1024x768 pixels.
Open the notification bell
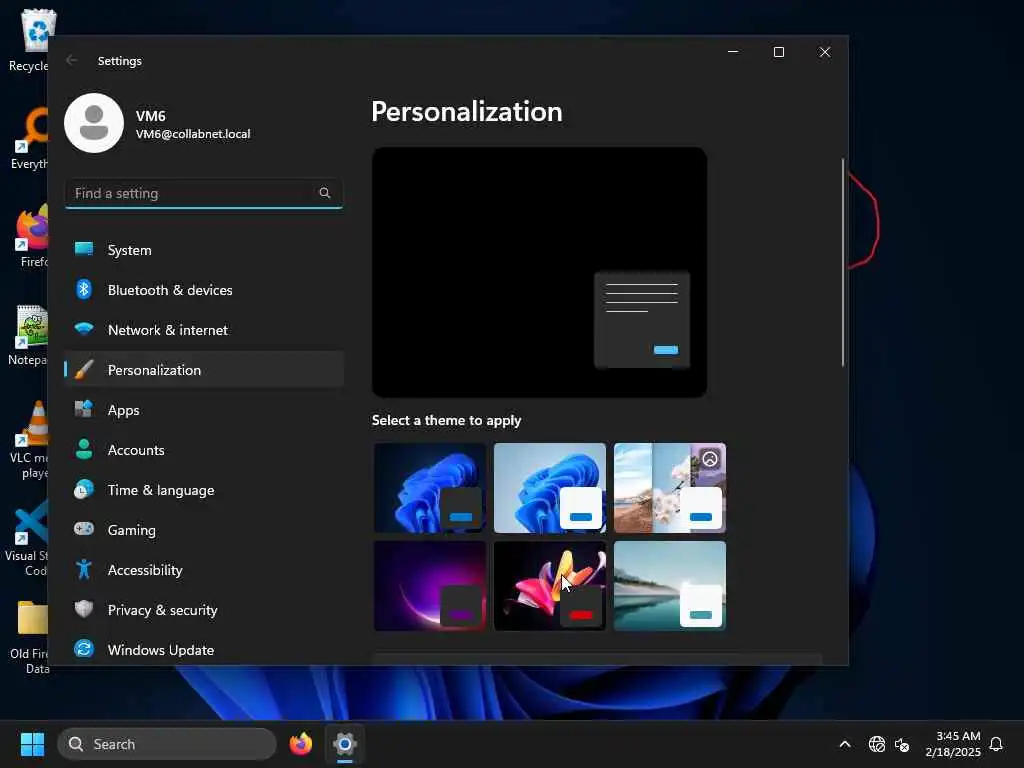[996, 744]
